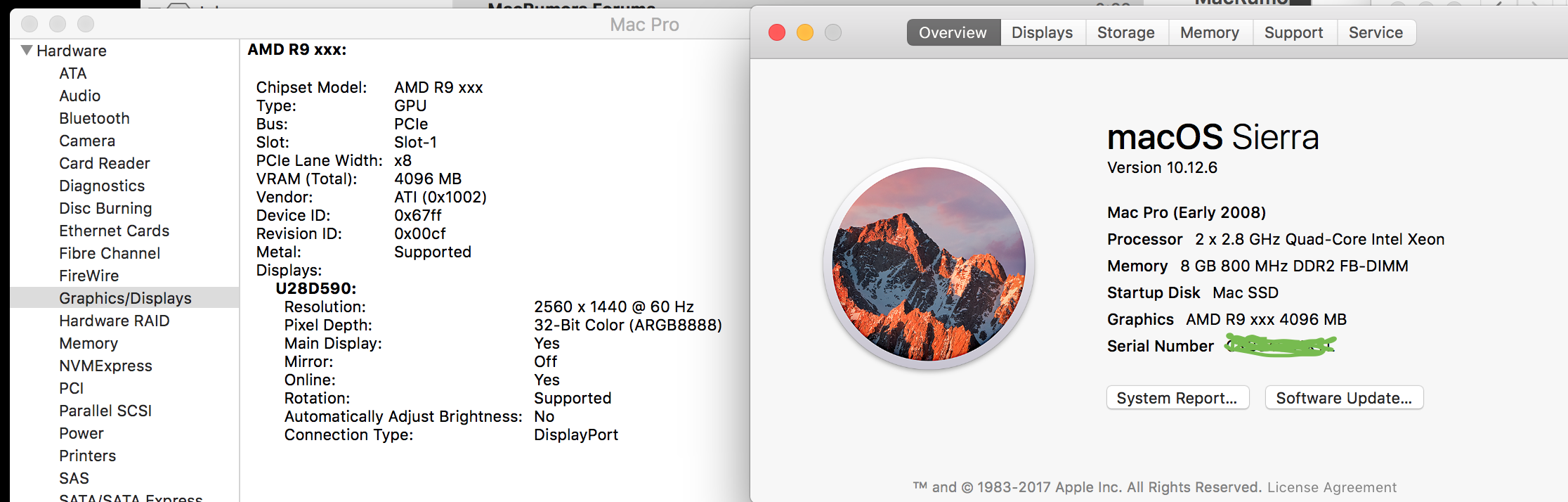This screenshot has width=1568, height=502.
Task: Click the Revision ID value 0x00cf
Action: [420, 233]
